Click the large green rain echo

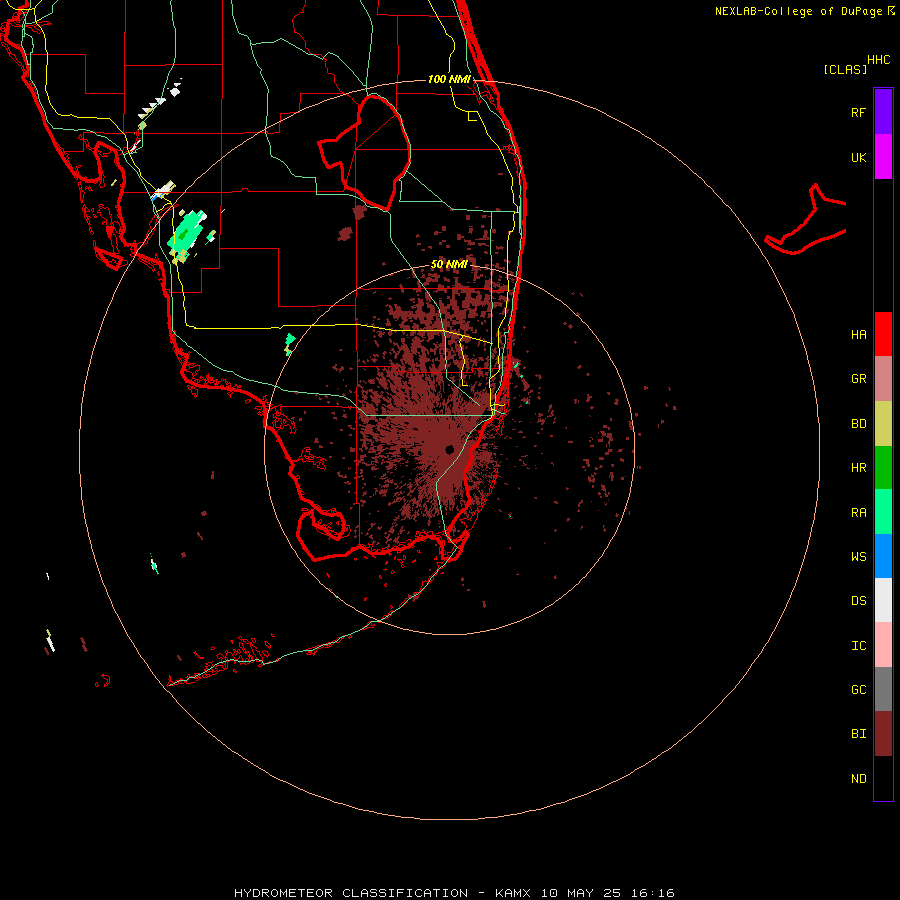tap(187, 234)
